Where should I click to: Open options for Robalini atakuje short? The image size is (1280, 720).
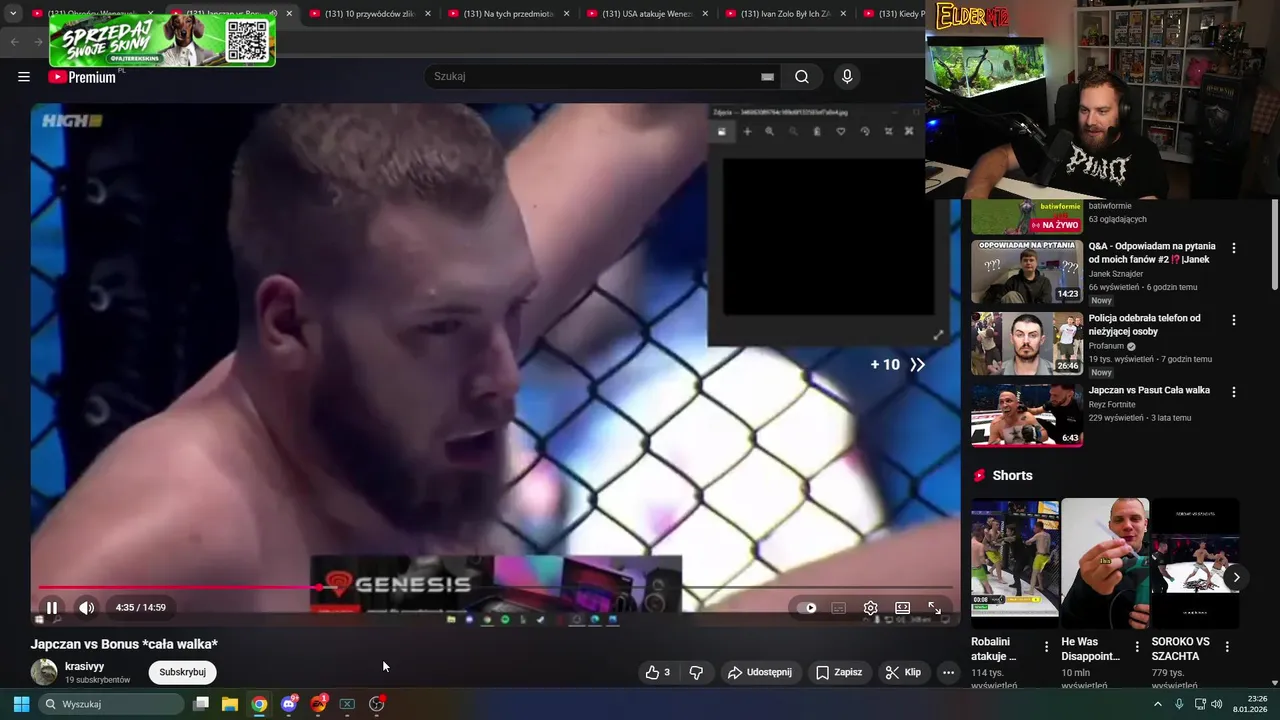pyautogui.click(x=1047, y=647)
